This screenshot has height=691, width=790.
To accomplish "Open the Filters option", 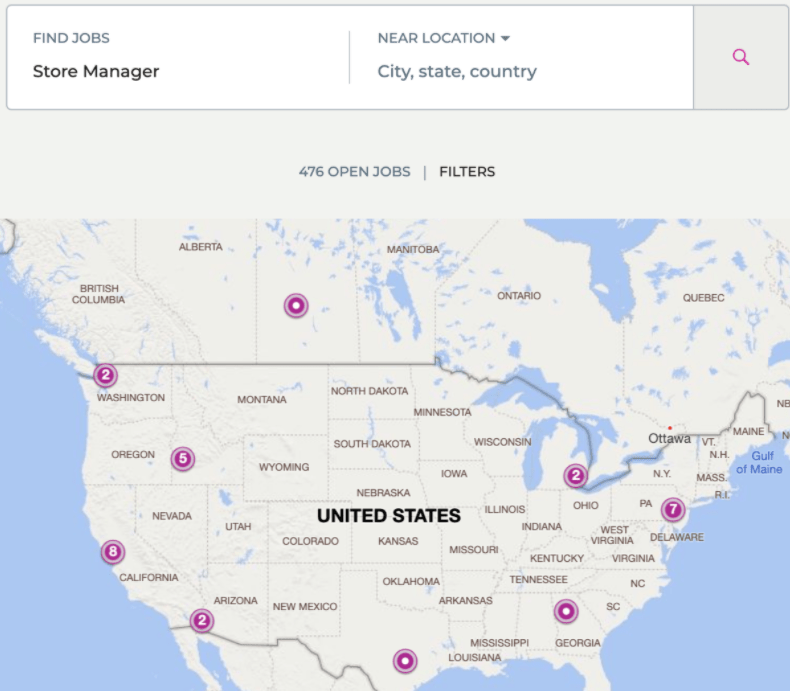I will coord(467,171).
